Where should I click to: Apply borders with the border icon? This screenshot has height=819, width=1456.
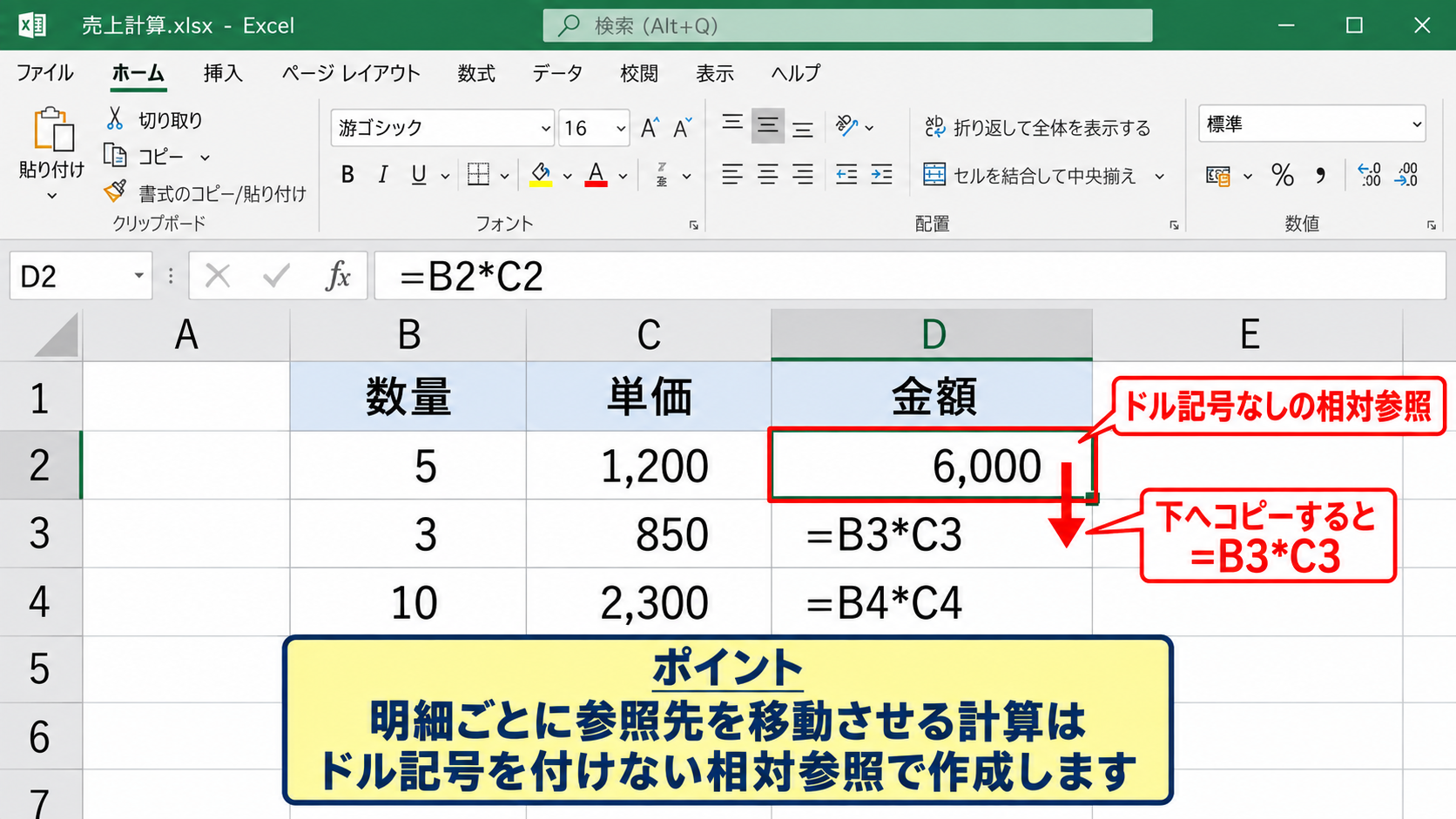[478, 175]
